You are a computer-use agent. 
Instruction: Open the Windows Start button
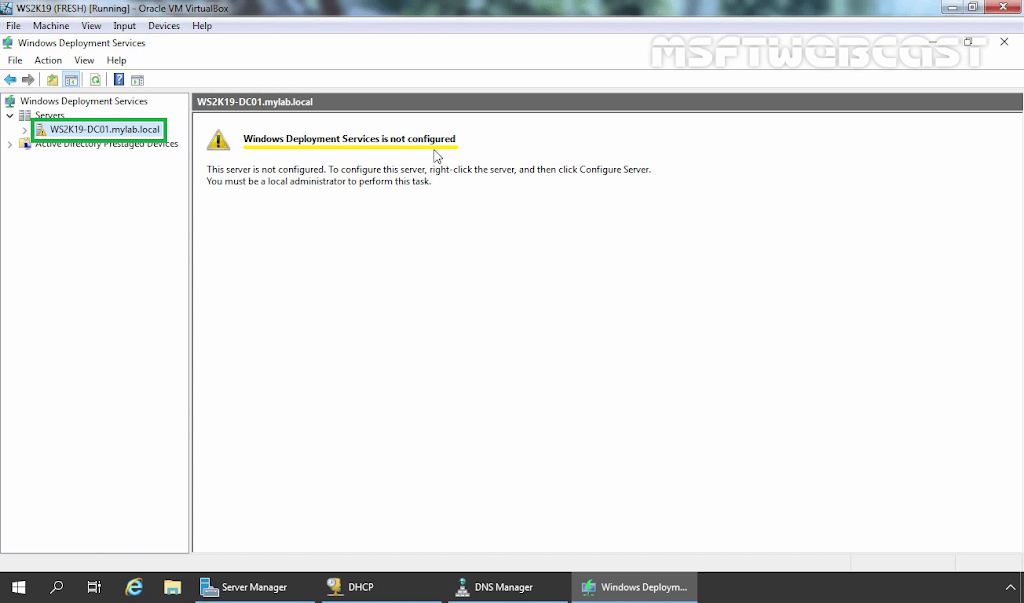click(18, 587)
